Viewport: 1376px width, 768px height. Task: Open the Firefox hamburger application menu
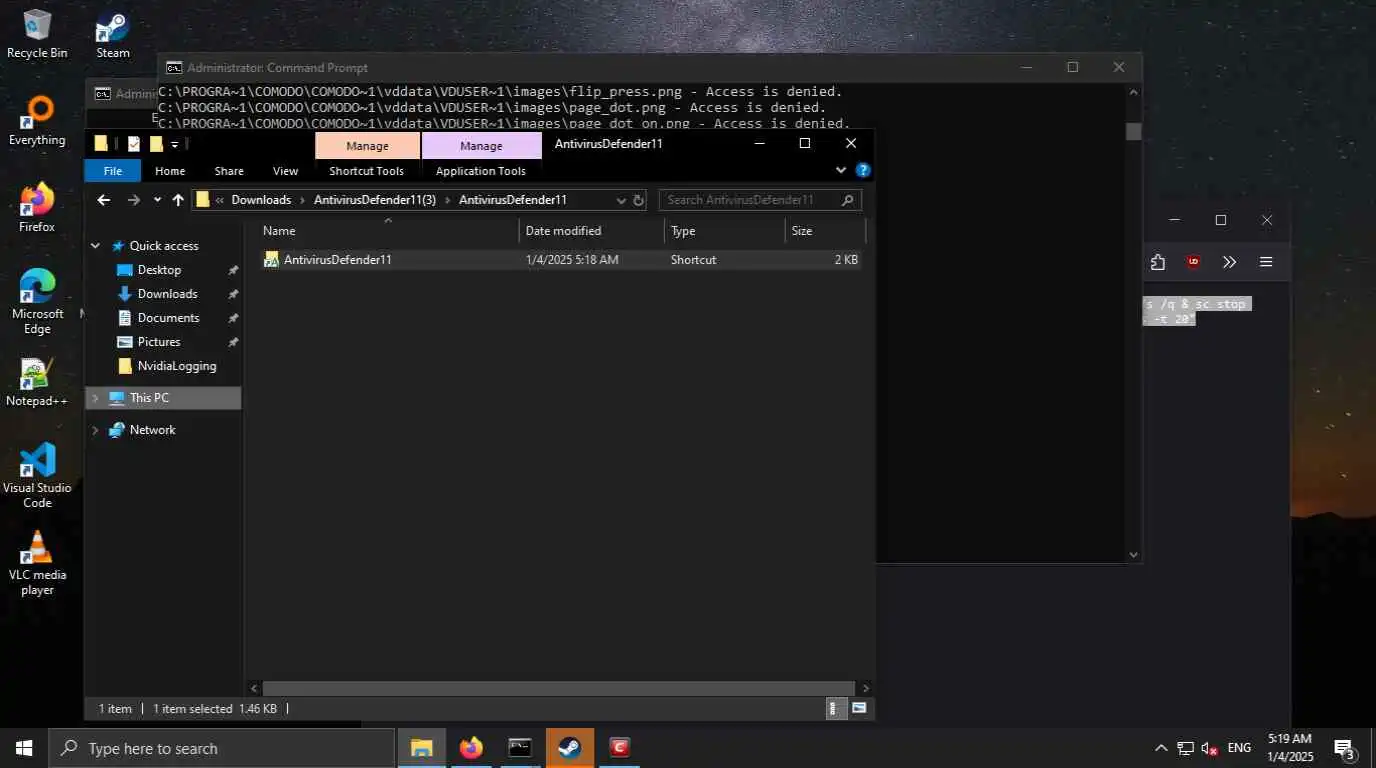click(1266, 262)
